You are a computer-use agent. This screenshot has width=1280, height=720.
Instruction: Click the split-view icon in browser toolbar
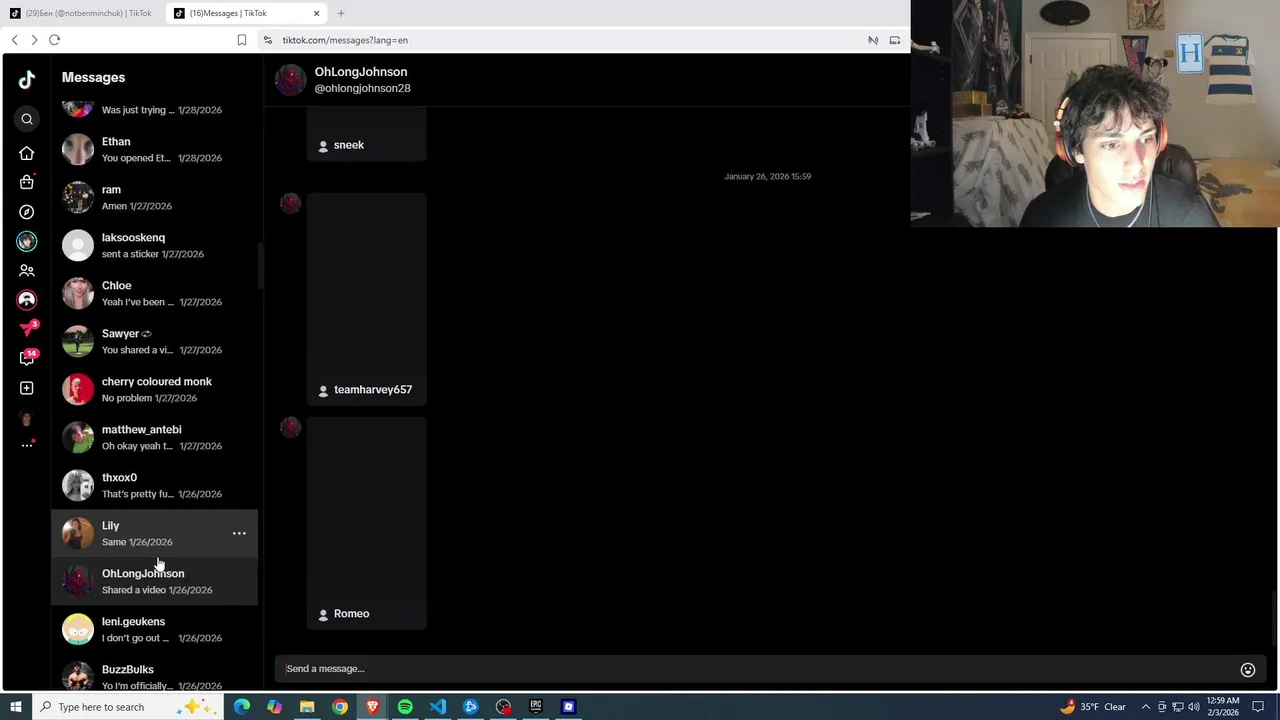pyautogui.click(x=895, y=40)
